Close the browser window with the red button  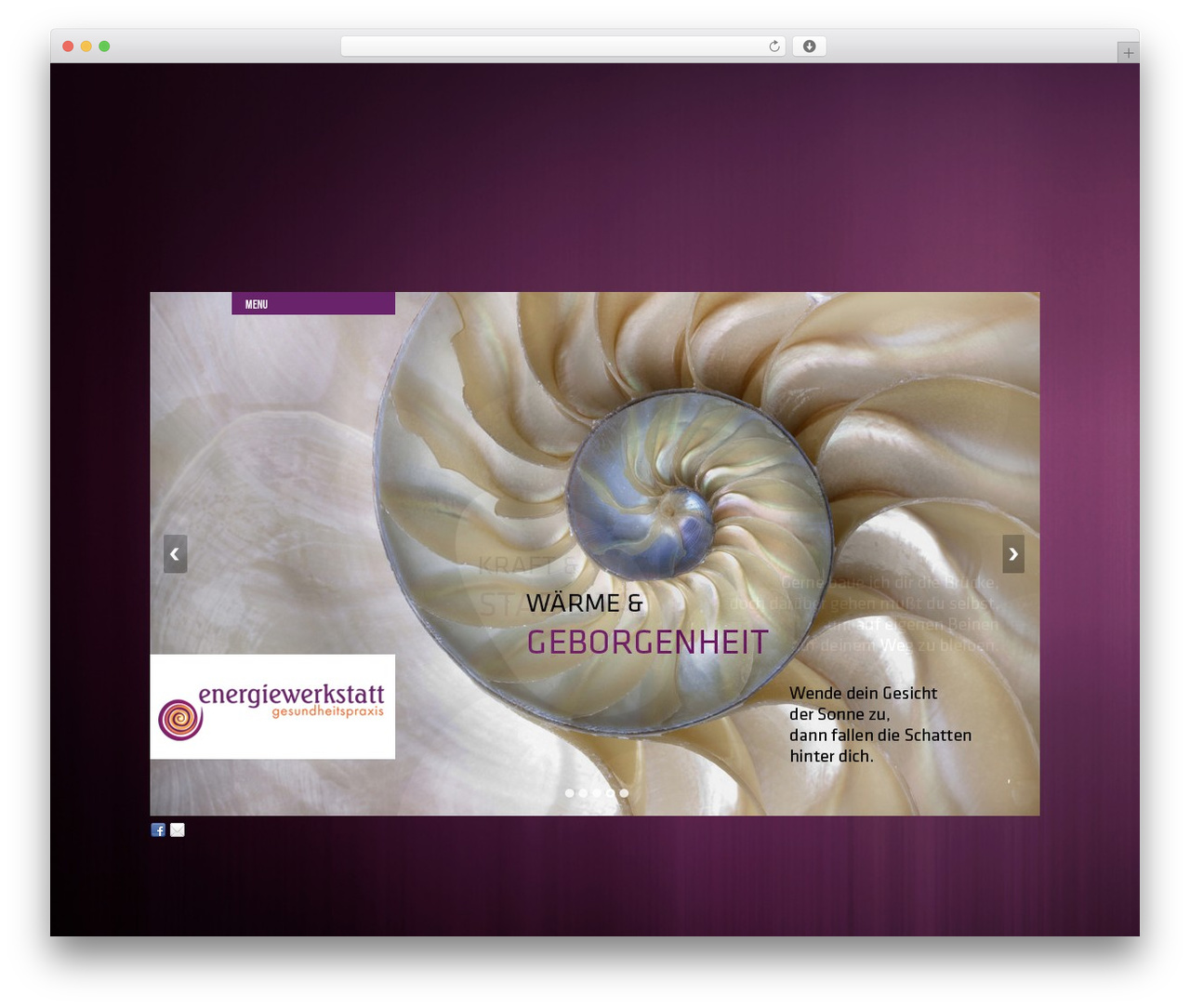pyautogui.click(x=68, y=46)
